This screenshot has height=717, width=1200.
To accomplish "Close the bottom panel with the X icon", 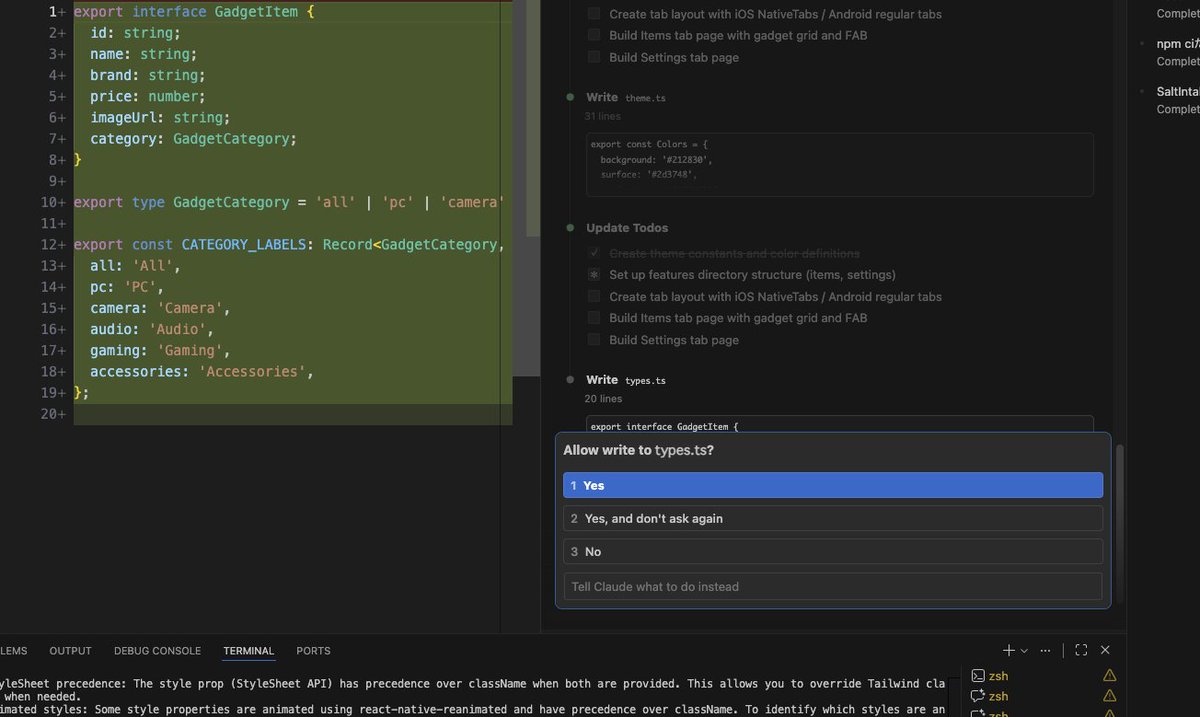I will click(1105, 650).
